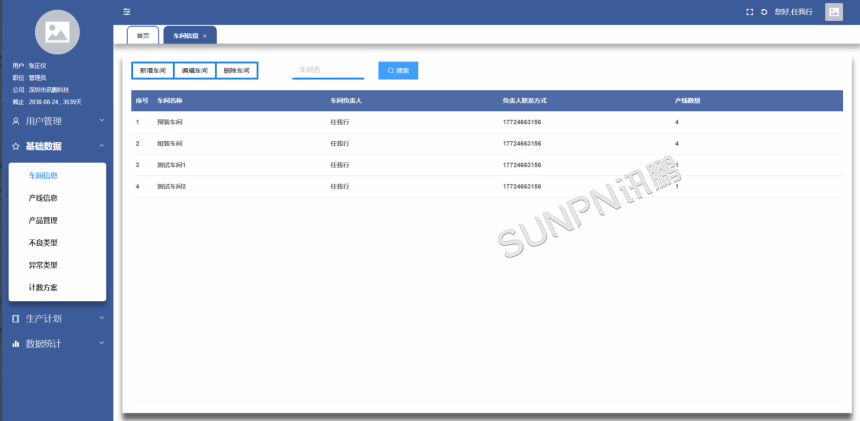
Task: Click the 车间负责人 column header
Action: pyautogui.click(x=346, y=101)
